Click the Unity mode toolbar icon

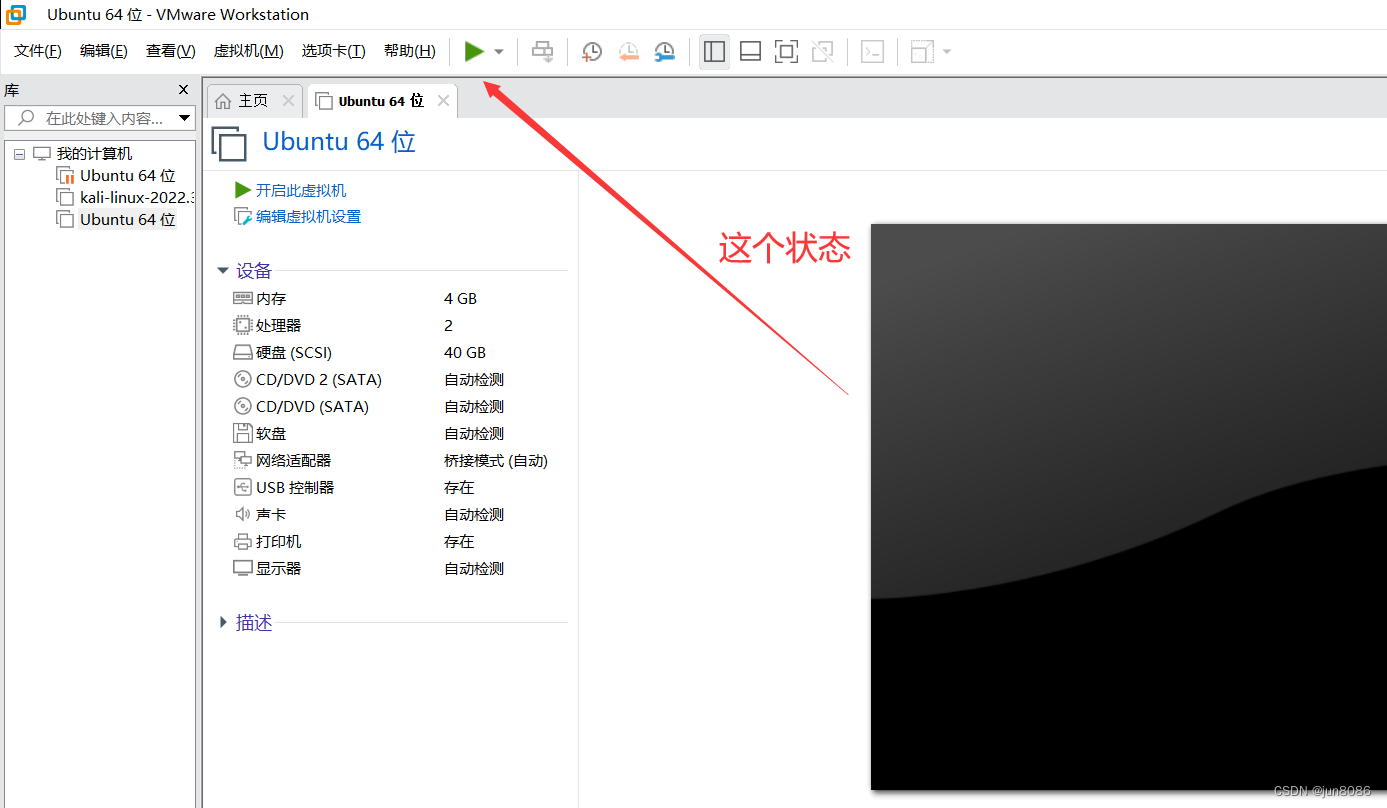pyautogui.click(x=823, y=51)
